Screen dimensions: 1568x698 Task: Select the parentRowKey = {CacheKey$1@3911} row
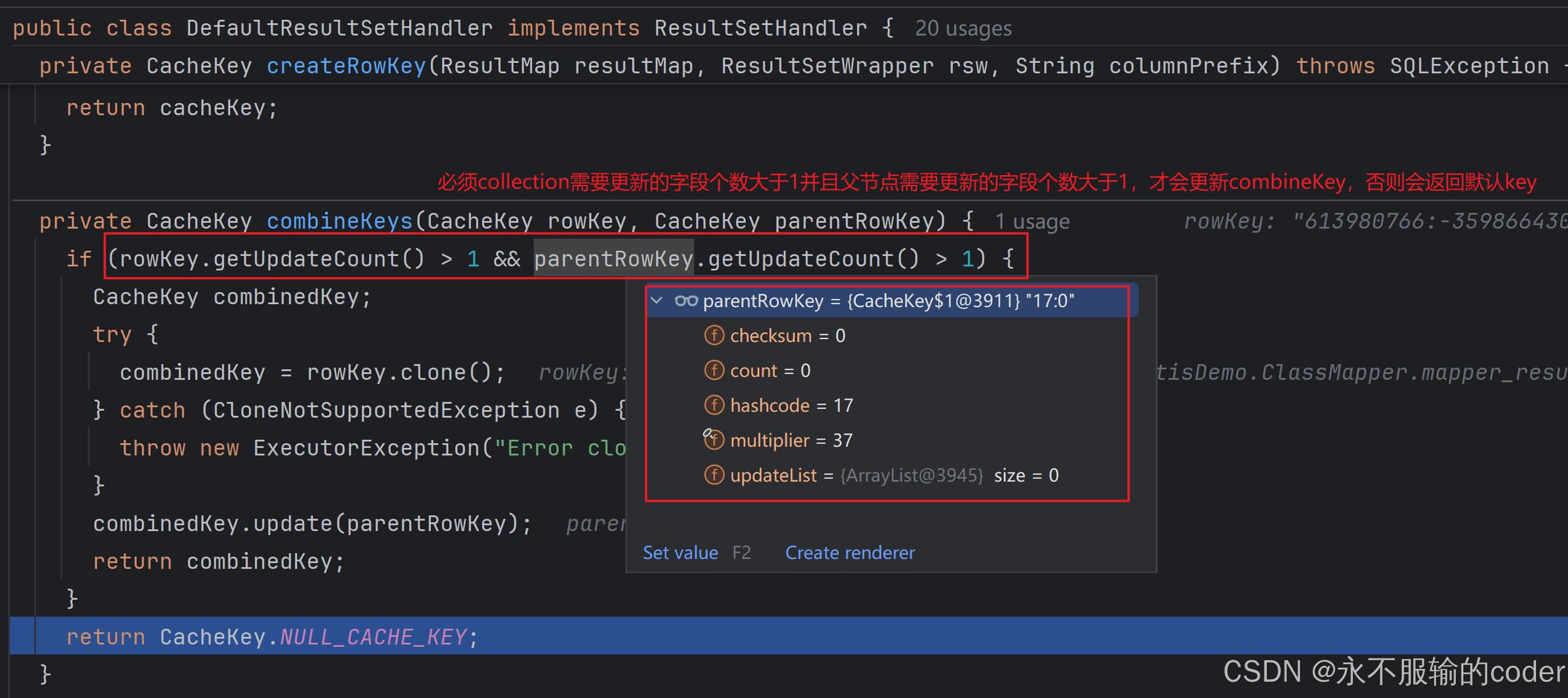[891, 301]
